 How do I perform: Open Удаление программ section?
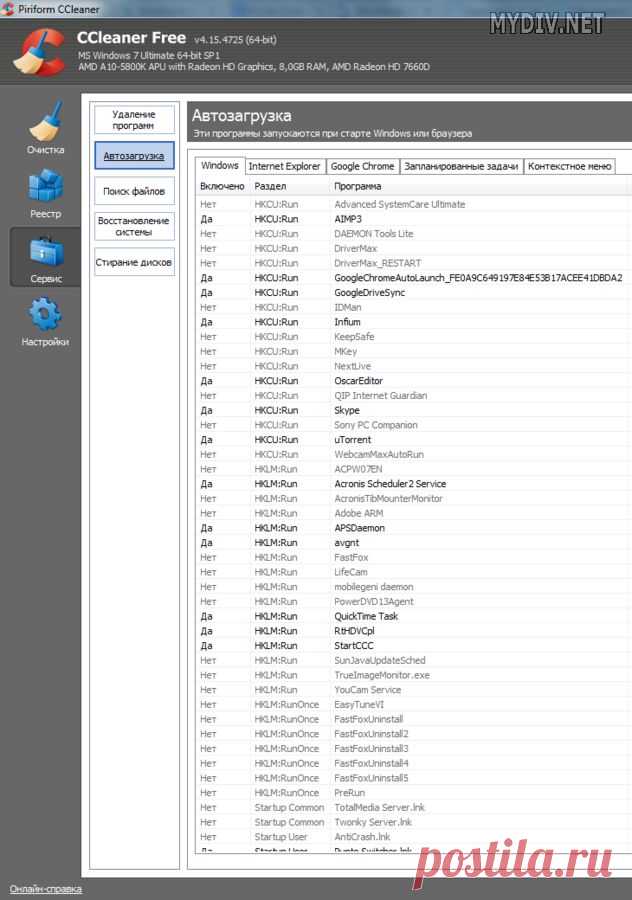click(134, 120)
